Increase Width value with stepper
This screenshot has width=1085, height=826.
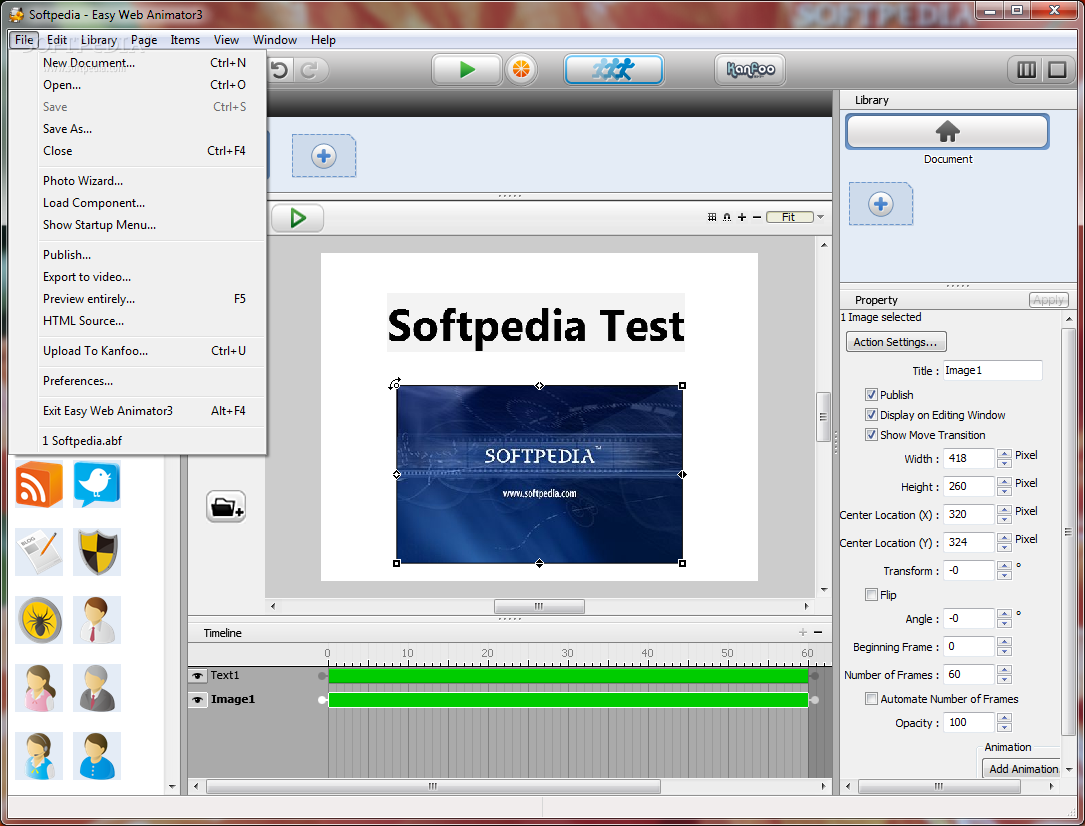coord(1004,454)
